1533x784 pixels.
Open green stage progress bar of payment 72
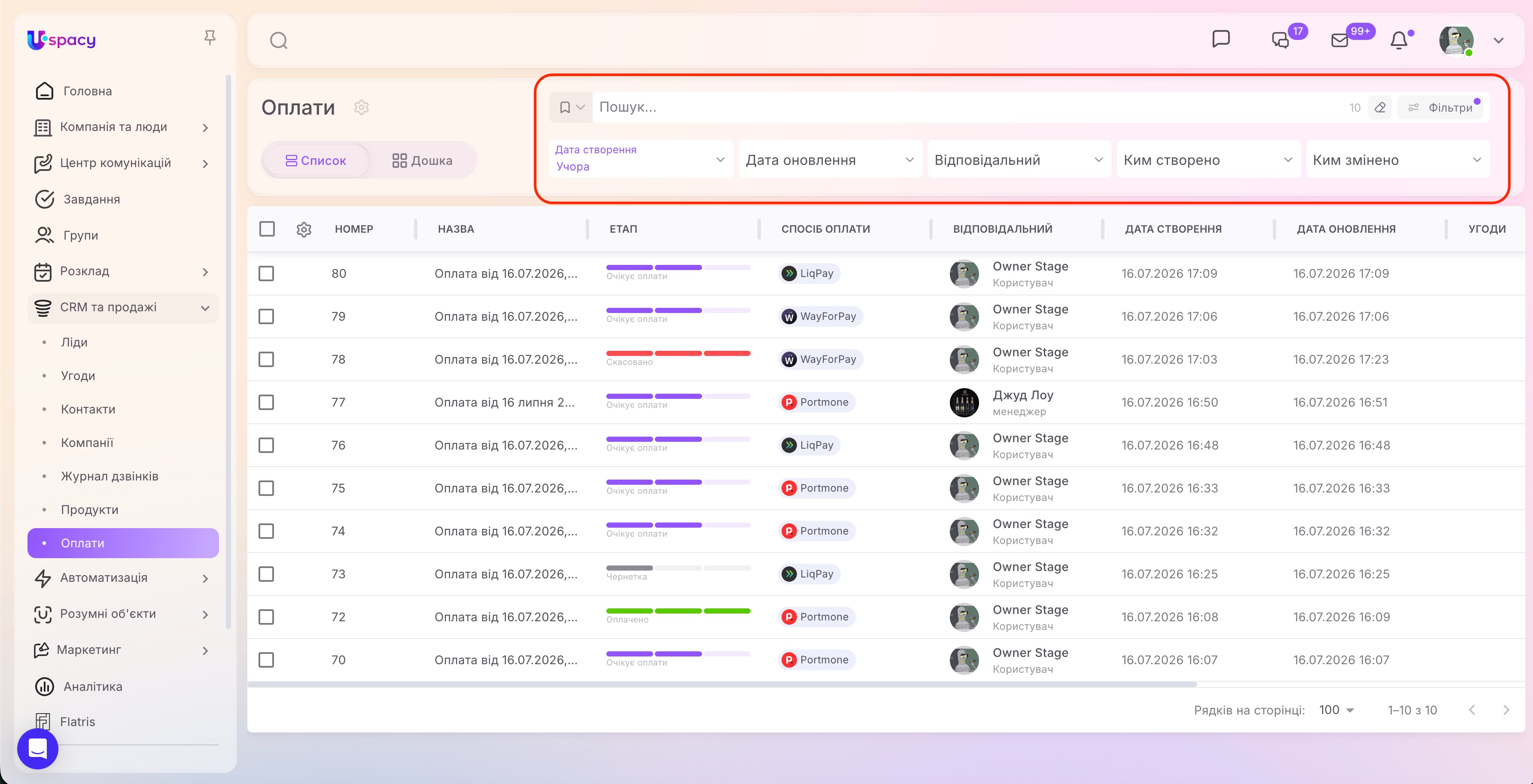678,611
